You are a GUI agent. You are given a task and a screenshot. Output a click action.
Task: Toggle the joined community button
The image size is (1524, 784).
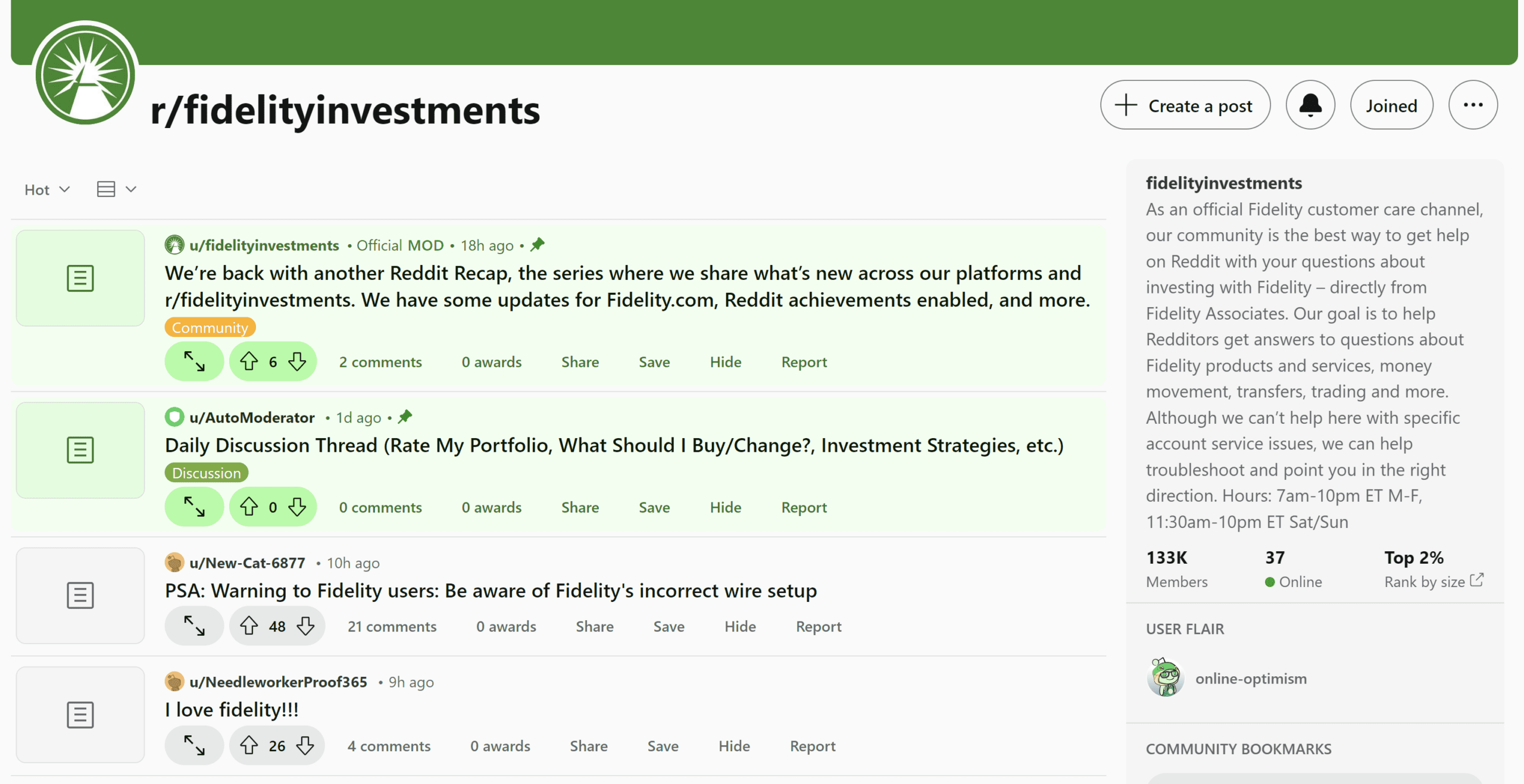1393,104
